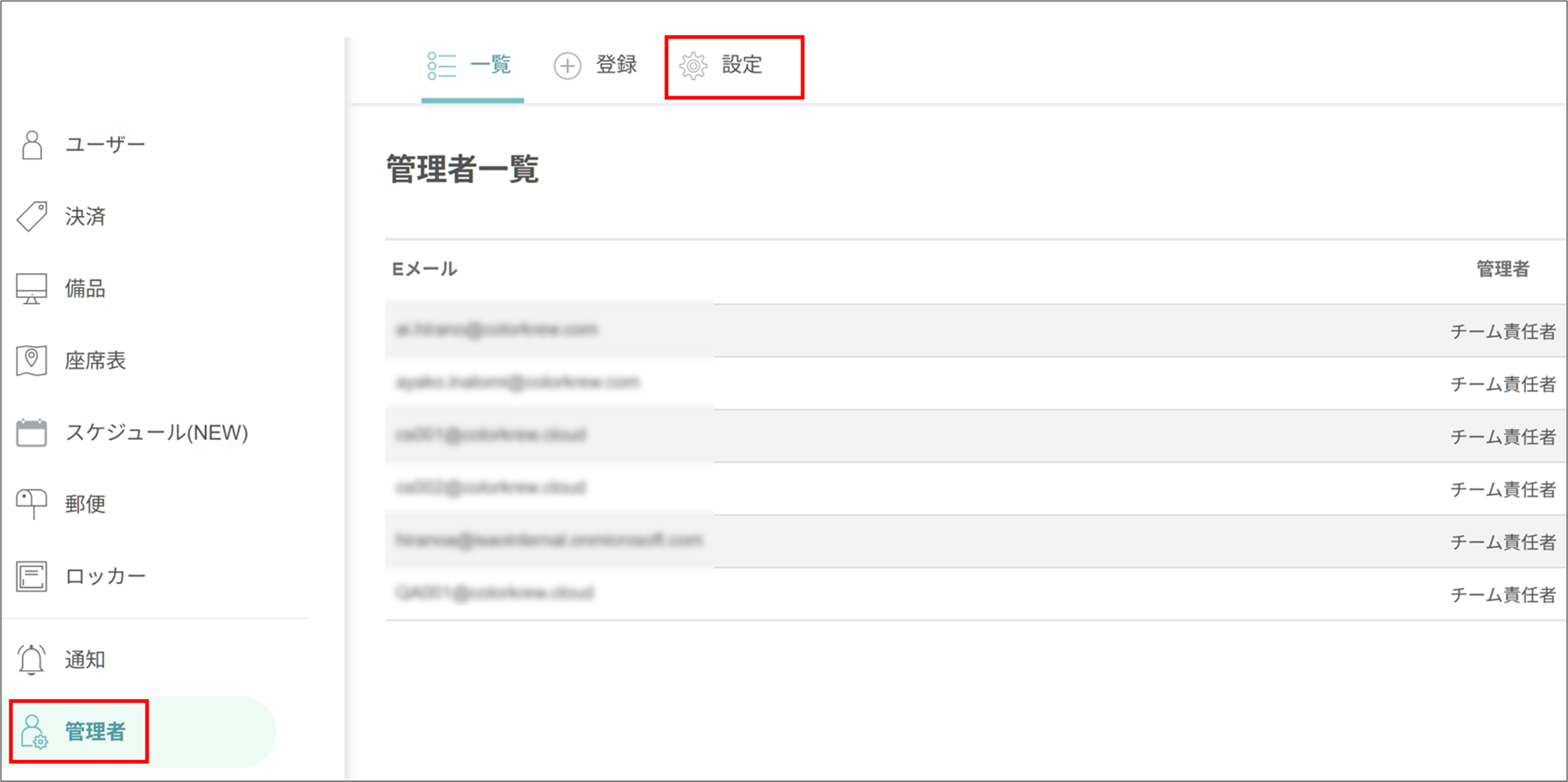Click the 管理者 column header
The width and height of the screenshot is (1568, 782).
(x=1501, y=268)
